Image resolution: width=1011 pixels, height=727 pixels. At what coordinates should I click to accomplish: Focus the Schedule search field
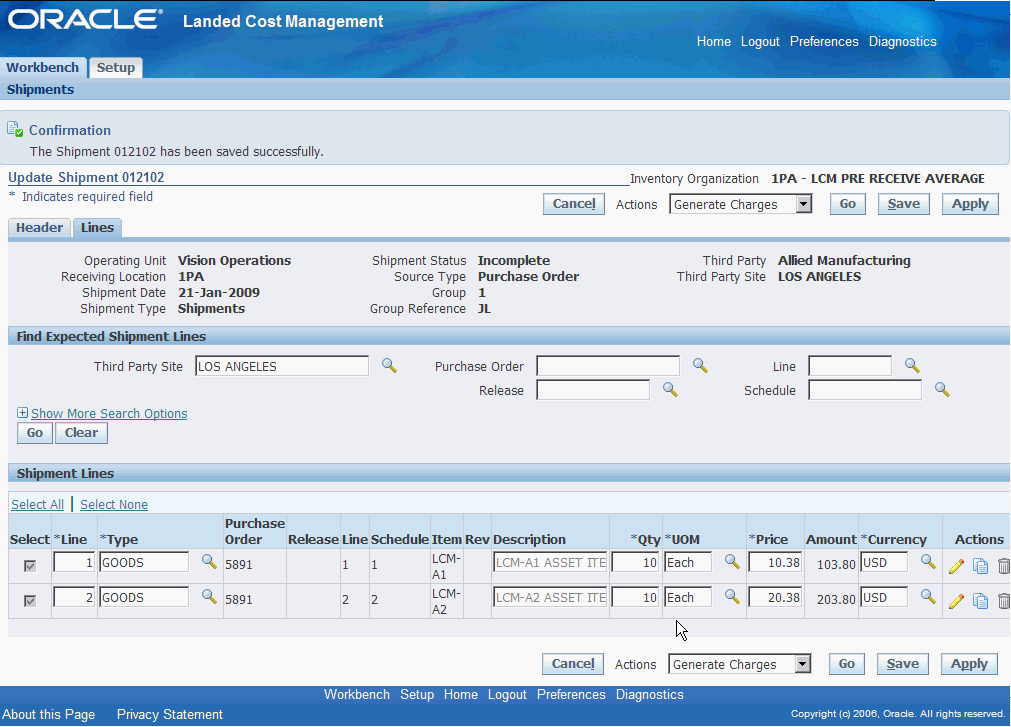coord(865,390)
